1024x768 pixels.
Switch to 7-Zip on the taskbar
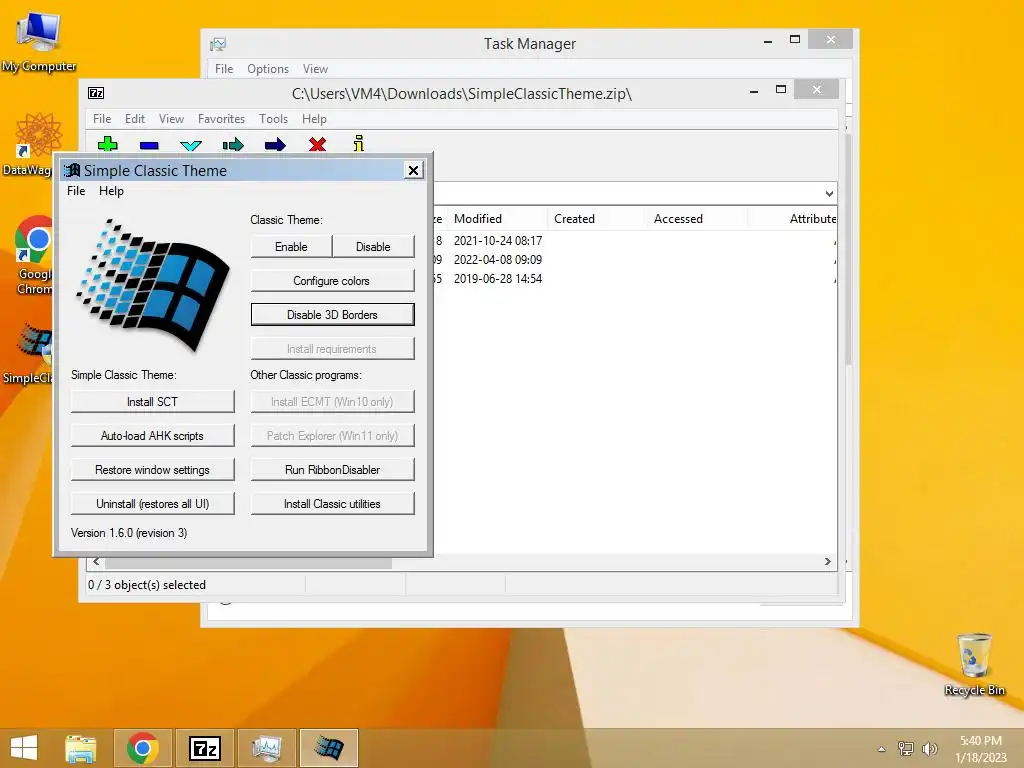click(x=204, y=748)
